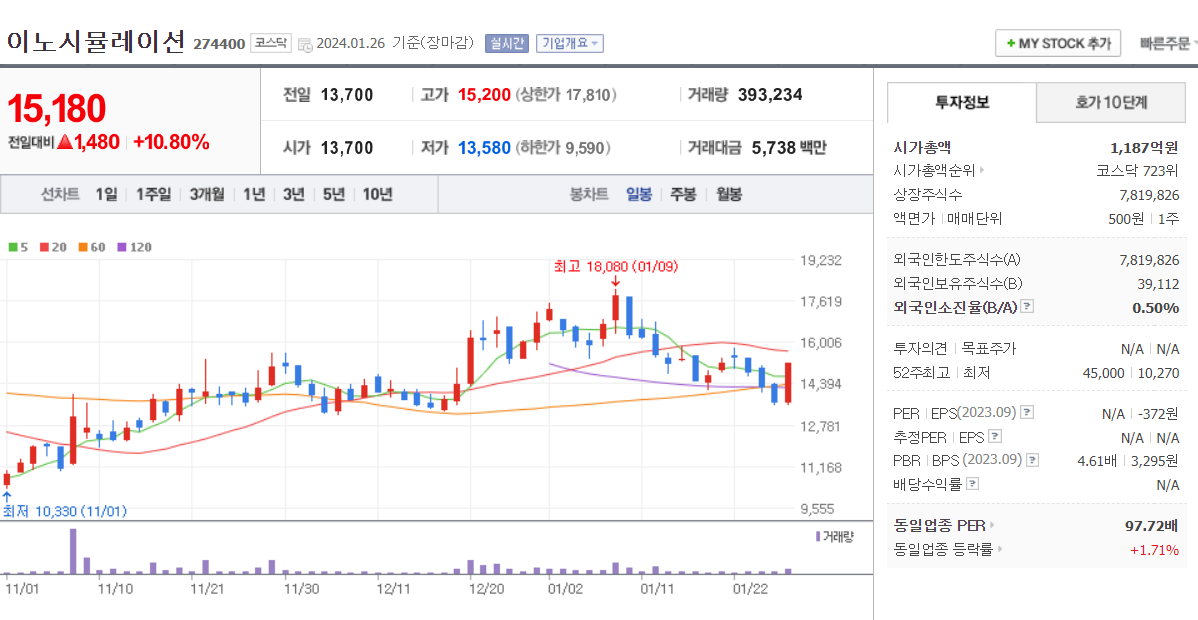Select the 10년 line chart period
1198x620 pixels.
click(377, 194)
